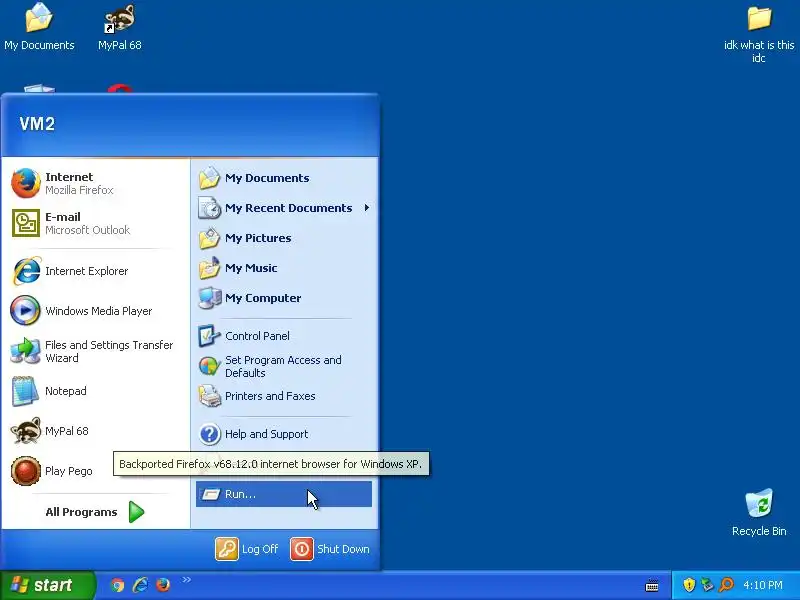Open Notepad from Start menu

point(95,391)
